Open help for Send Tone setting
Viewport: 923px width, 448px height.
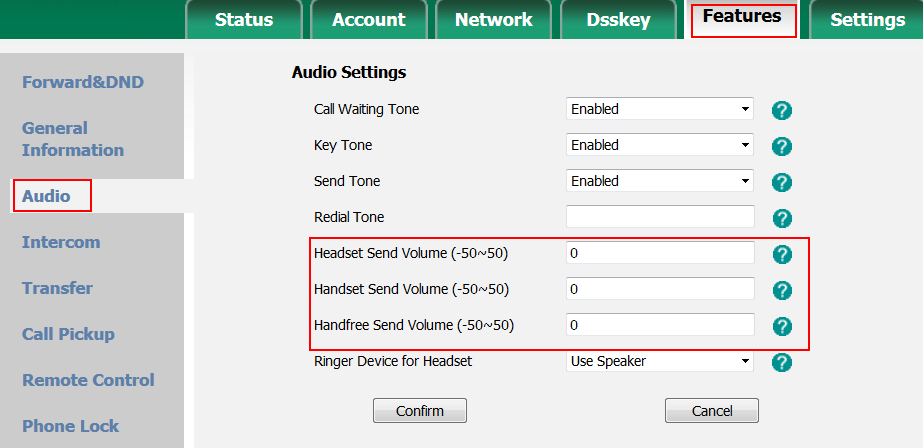pos(782,182)
